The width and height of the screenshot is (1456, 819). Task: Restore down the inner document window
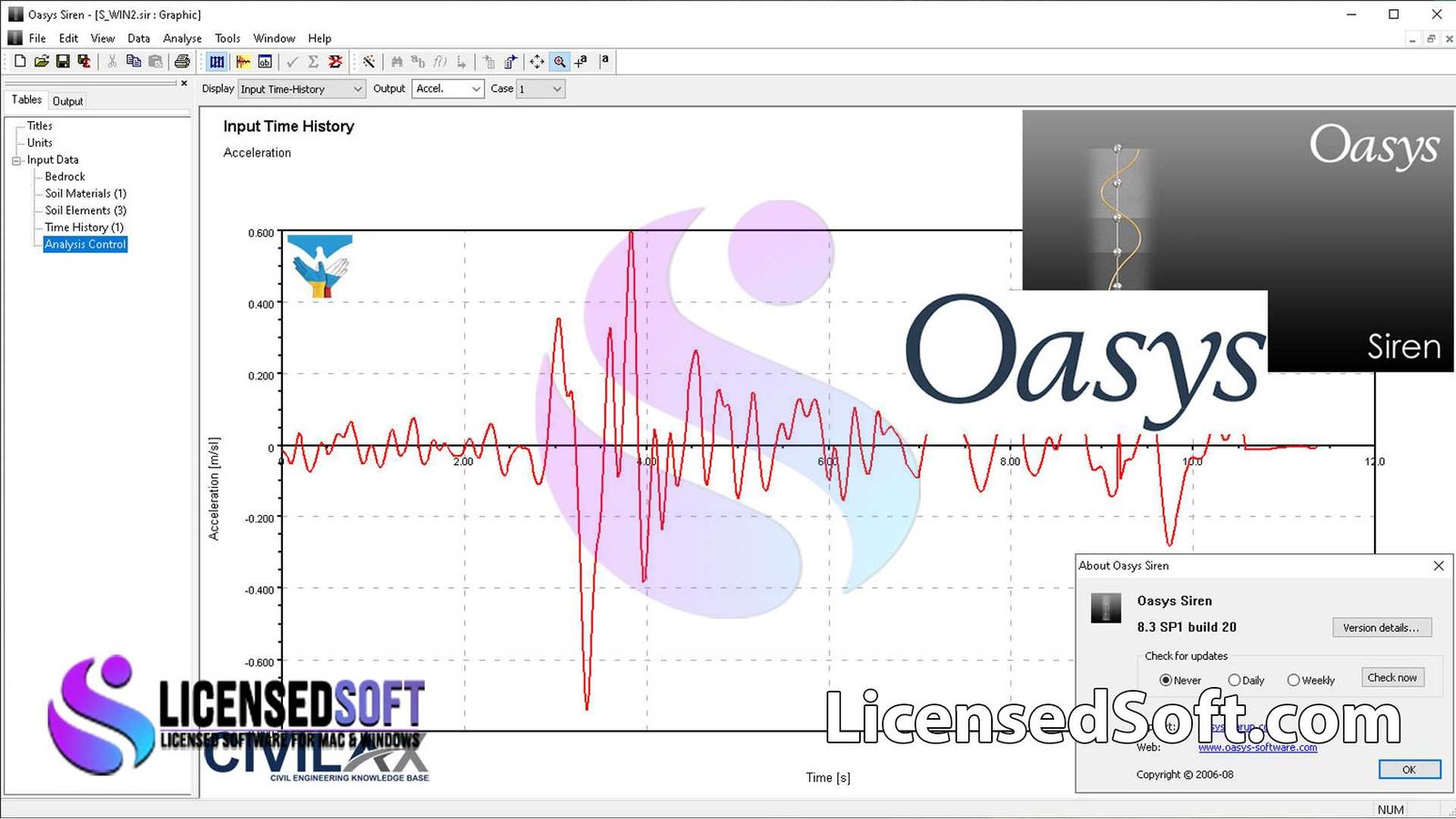[1431, 39]
